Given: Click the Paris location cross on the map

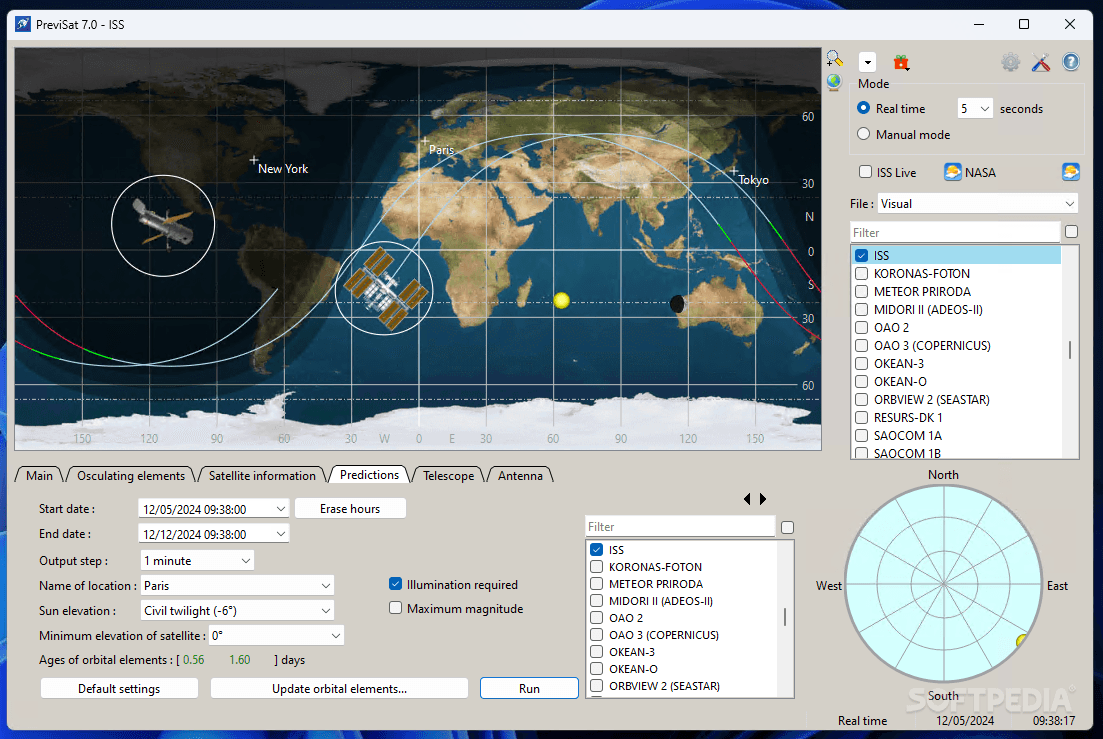Looking at the screenshot, I should coord(424,141).
